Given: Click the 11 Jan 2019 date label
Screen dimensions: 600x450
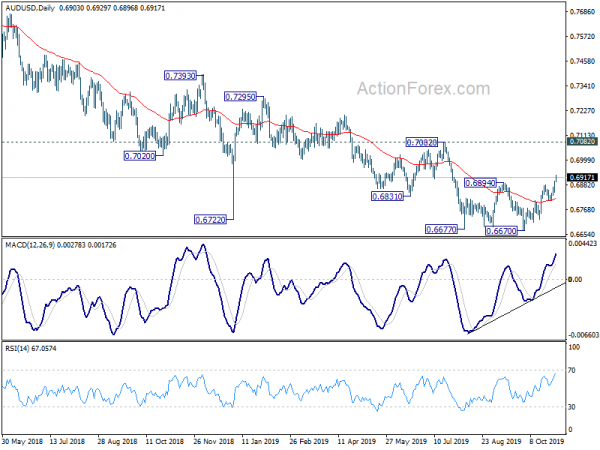Looking at the screenshot, I should (x=261, y=442).
